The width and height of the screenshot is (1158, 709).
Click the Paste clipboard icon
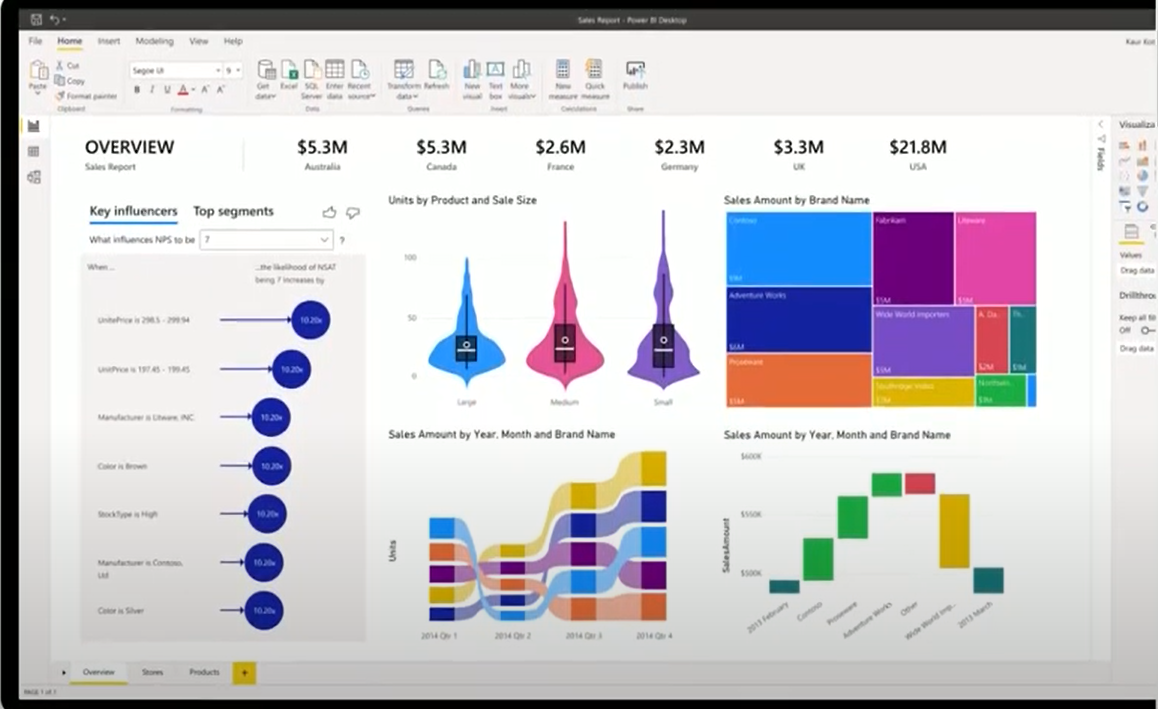pos(38,71)
